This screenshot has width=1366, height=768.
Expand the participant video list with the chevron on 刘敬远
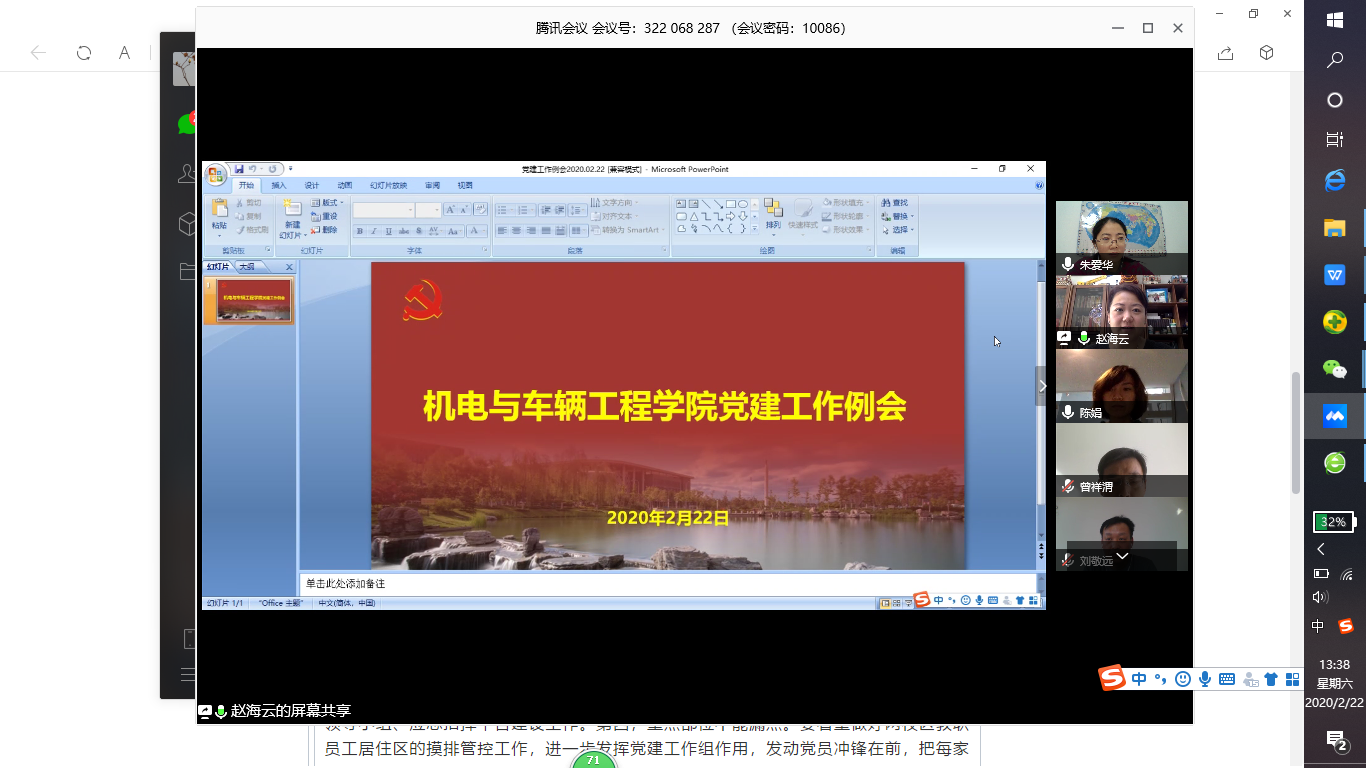tap(1122, 556)
